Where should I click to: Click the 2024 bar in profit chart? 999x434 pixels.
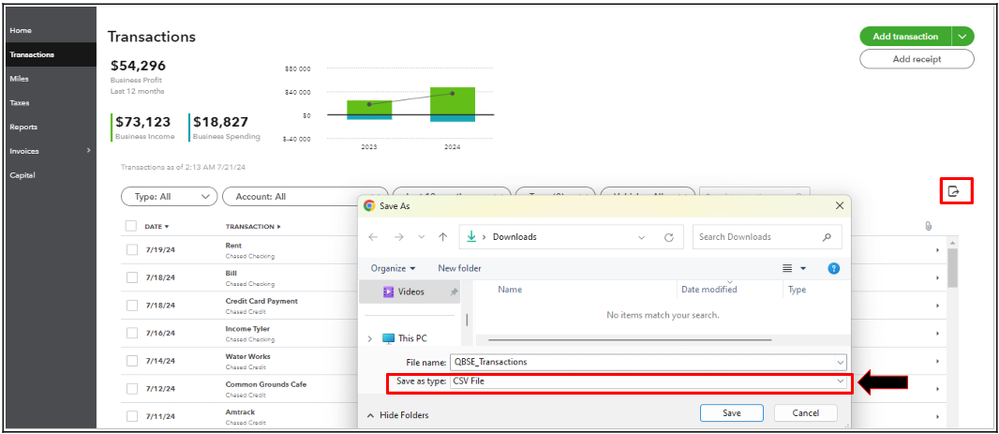pos(452,105)
